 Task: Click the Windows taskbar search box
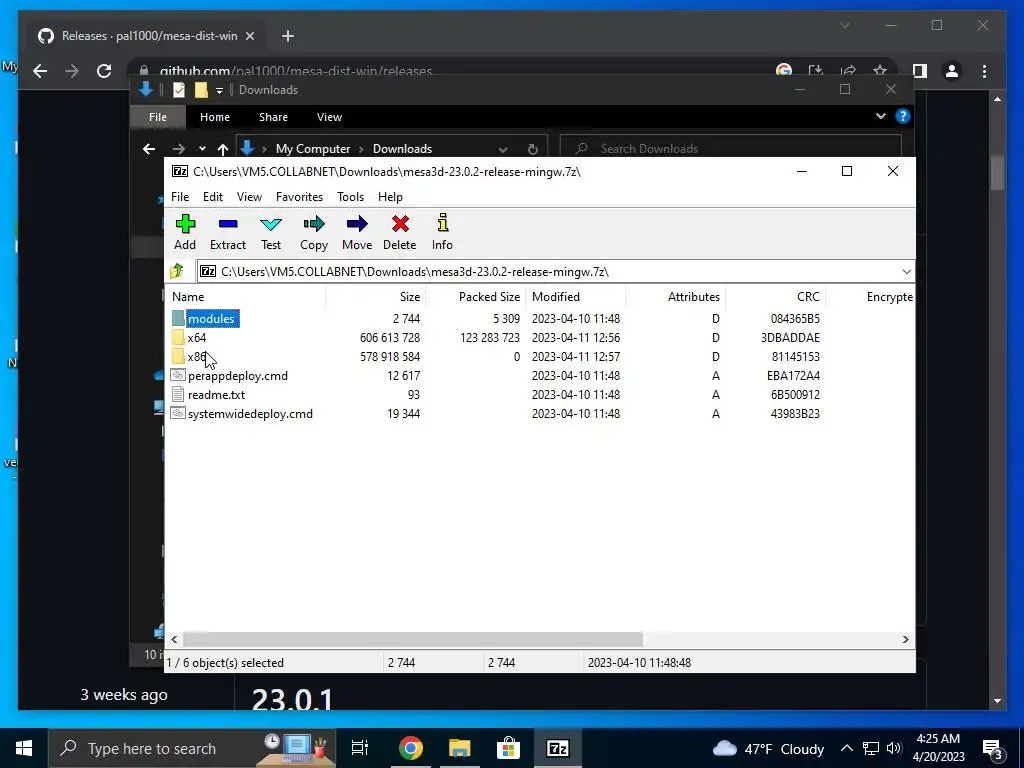point(192,748)
